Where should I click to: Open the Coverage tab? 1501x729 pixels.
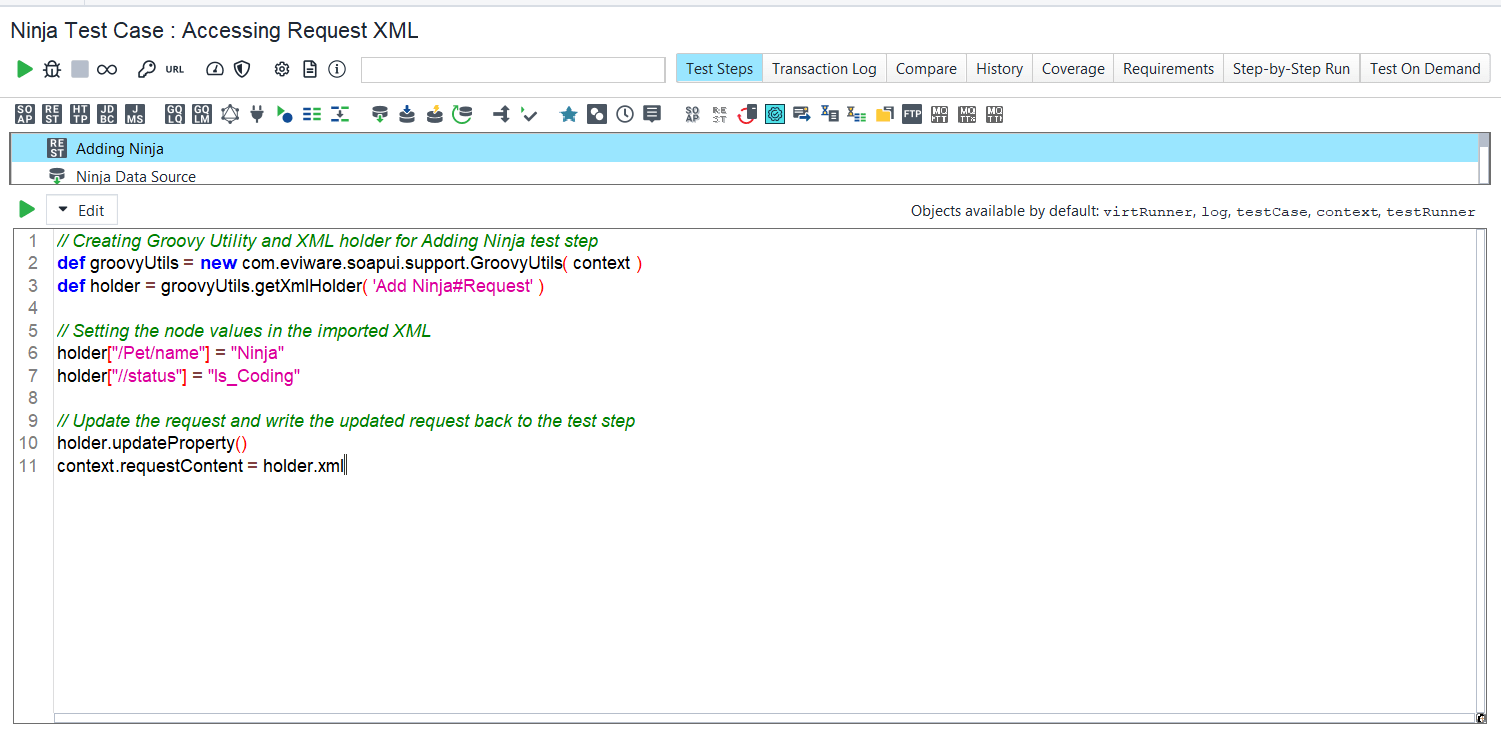(x=1072, y=68)
